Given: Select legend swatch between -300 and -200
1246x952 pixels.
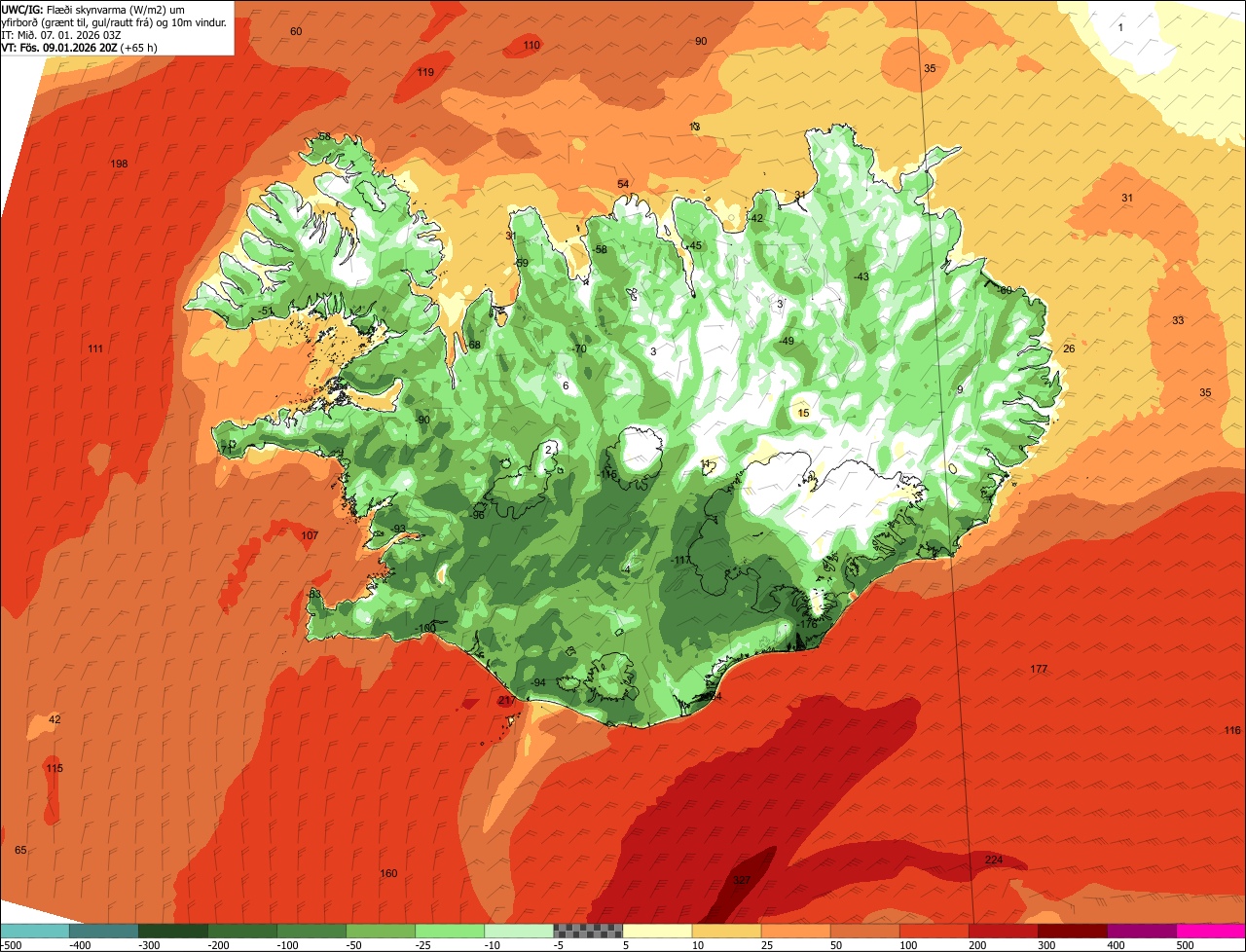Looking at the screenshot, I should point(173,931).
